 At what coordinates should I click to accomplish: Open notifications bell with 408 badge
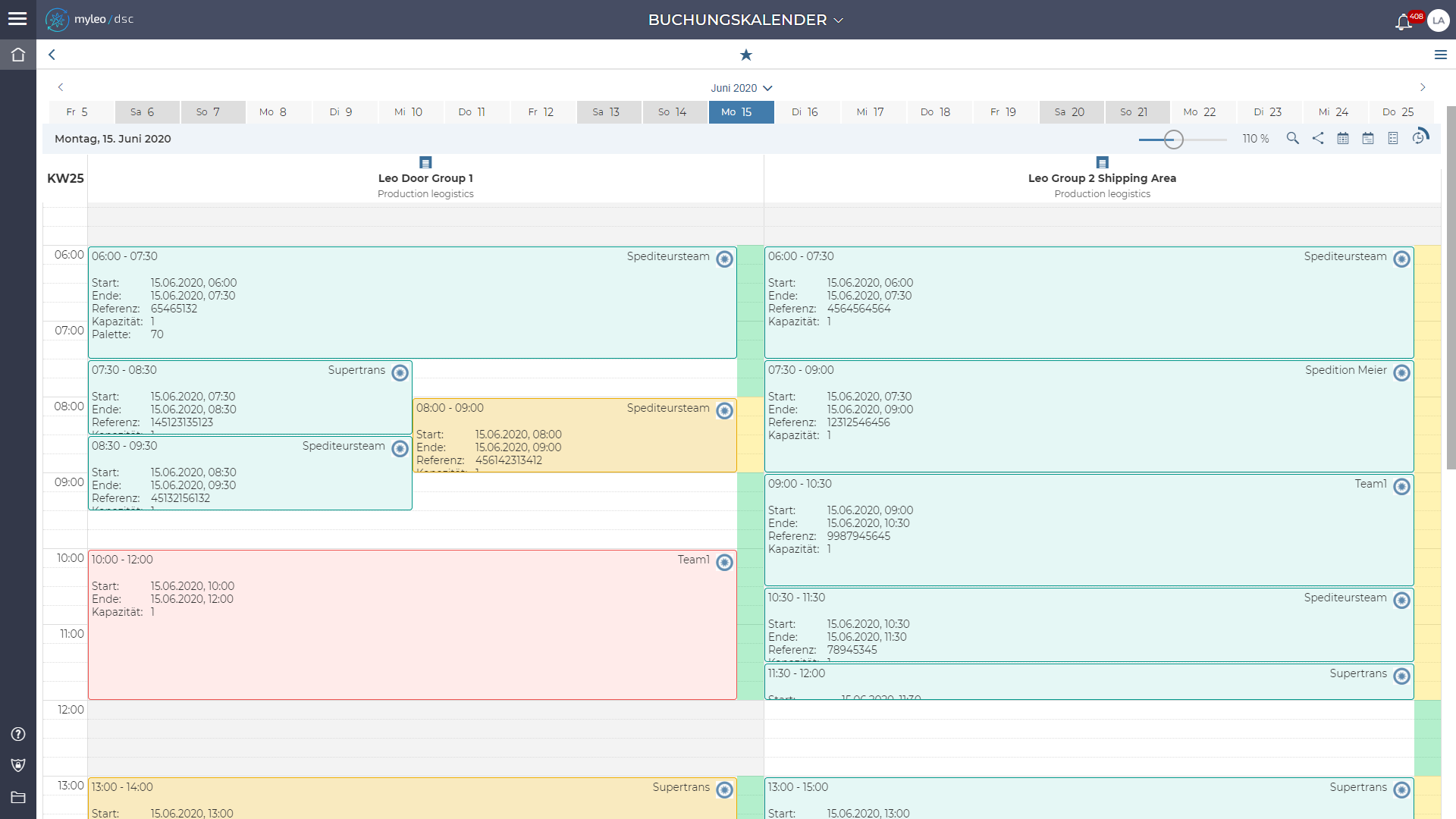tap(1403, 21)
